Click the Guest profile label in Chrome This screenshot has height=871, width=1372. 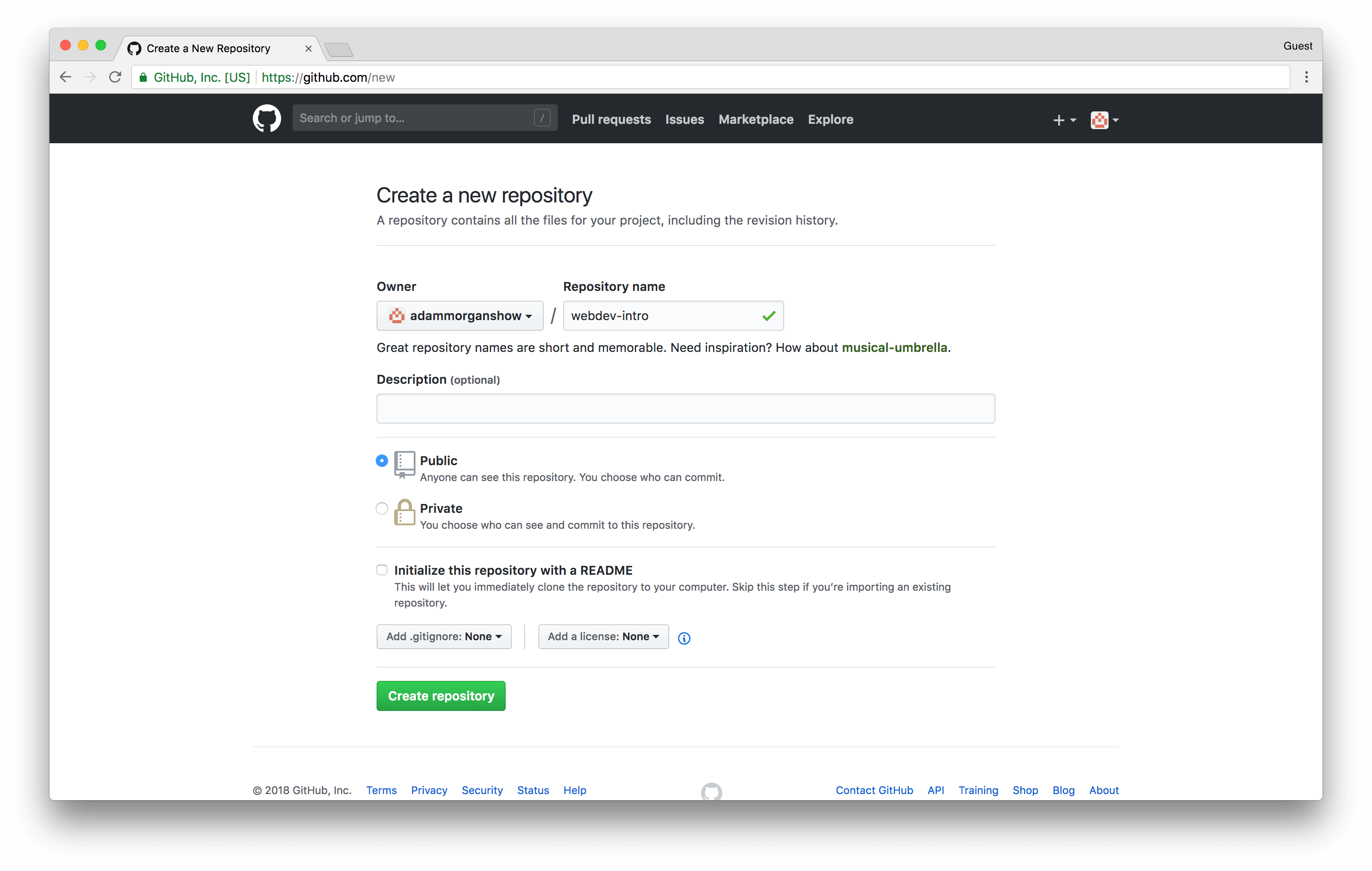pos(1297,46)
